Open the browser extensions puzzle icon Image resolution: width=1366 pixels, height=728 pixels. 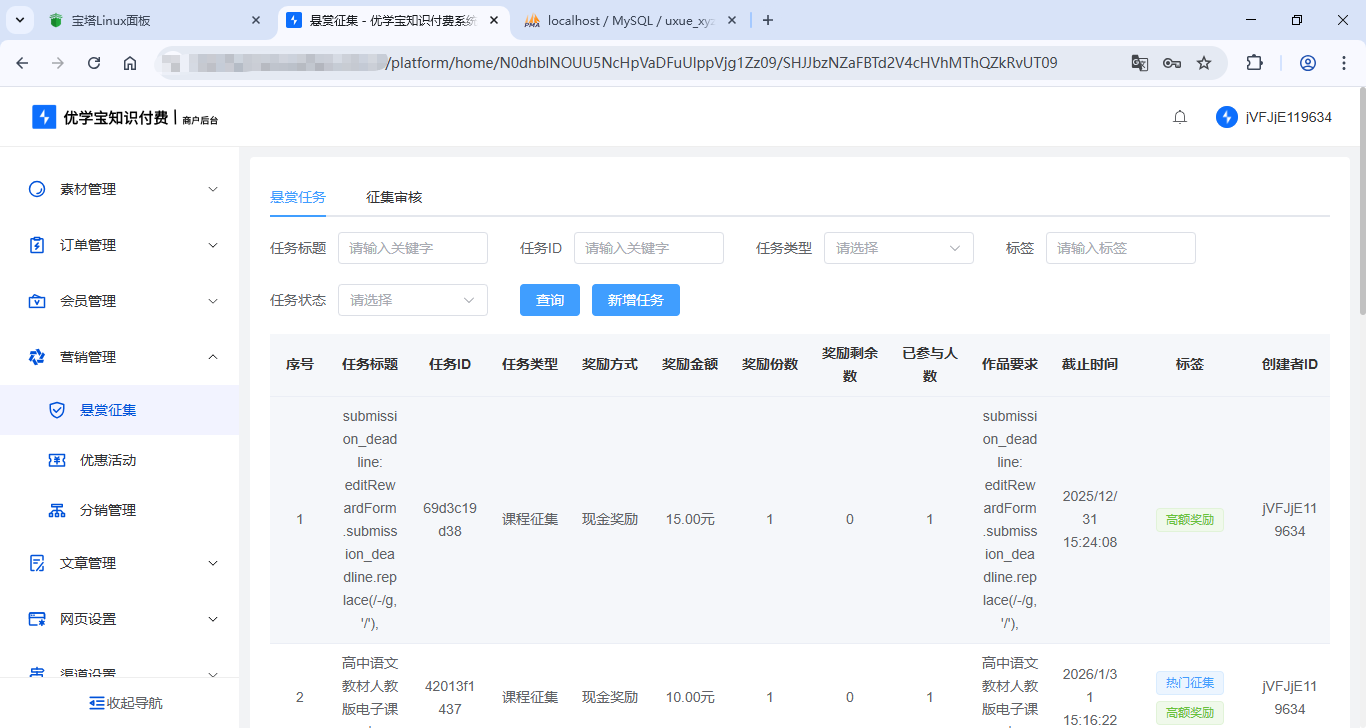[x=1254, y=63]
